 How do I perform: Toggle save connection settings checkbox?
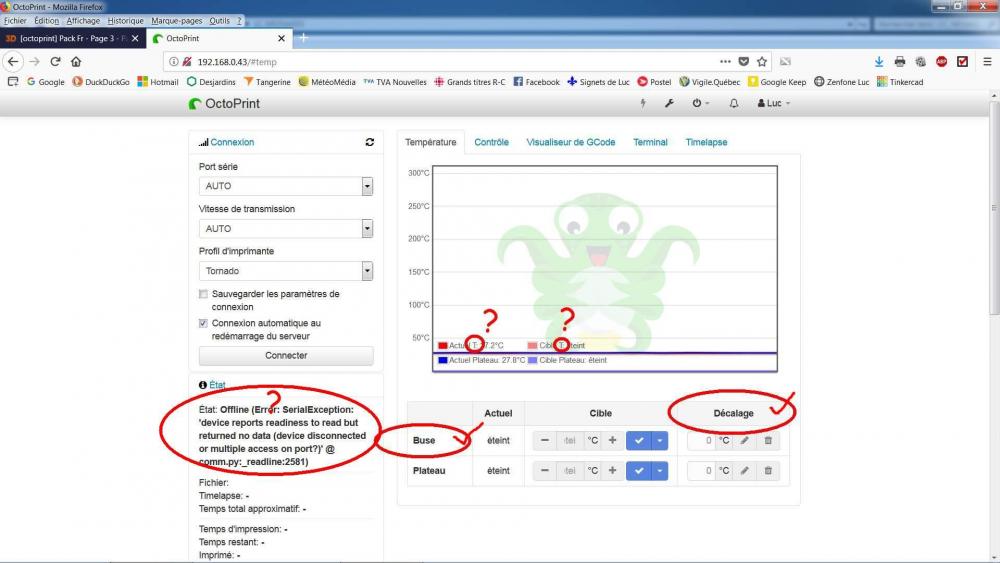click(203, 294)
